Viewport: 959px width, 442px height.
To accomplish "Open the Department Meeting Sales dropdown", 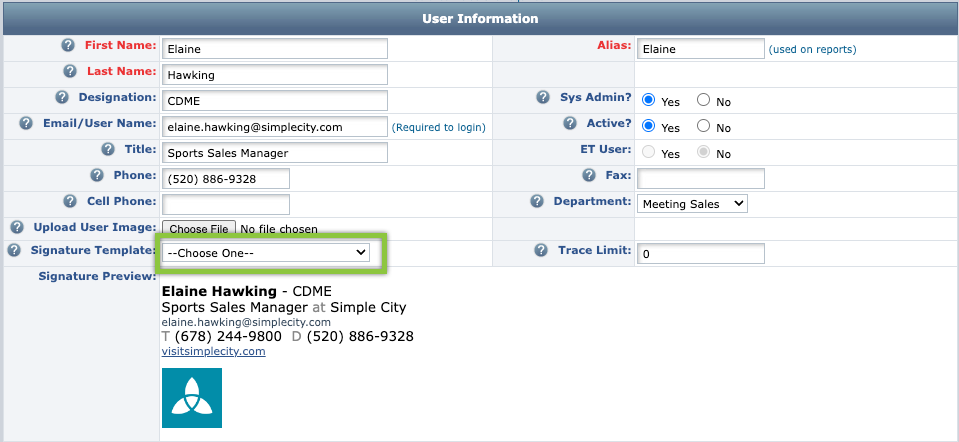I will [692, 204].
